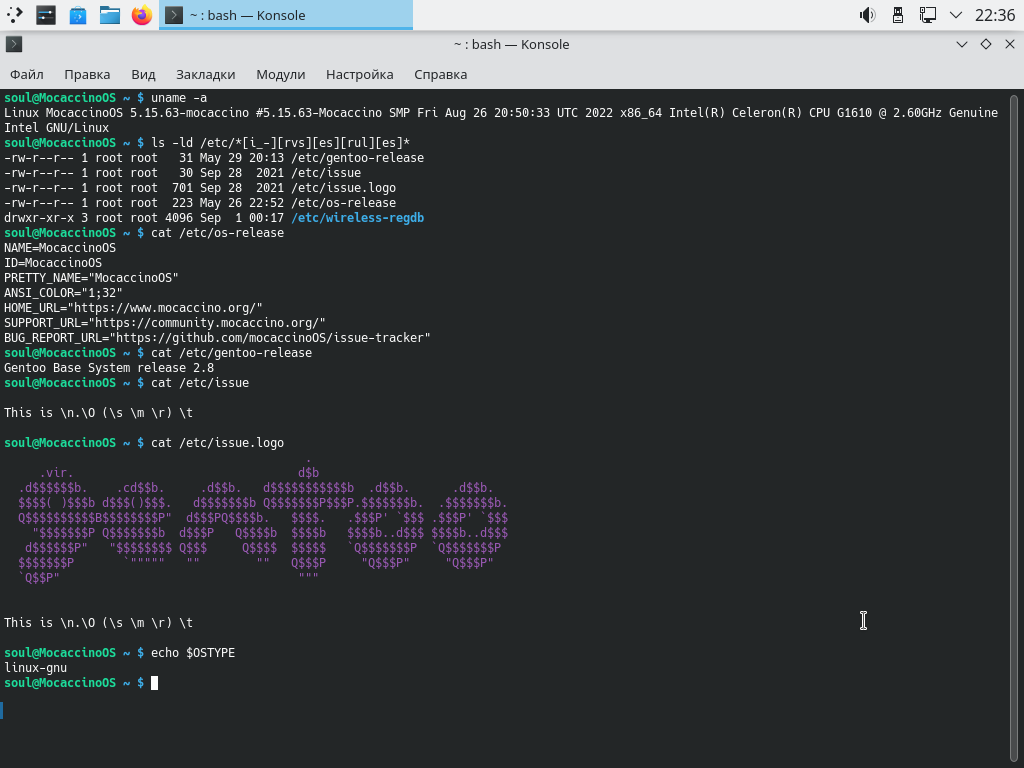This screenshot has width=1024, height=768.
Task: Open the KDE application launcher
Action: 14,14
